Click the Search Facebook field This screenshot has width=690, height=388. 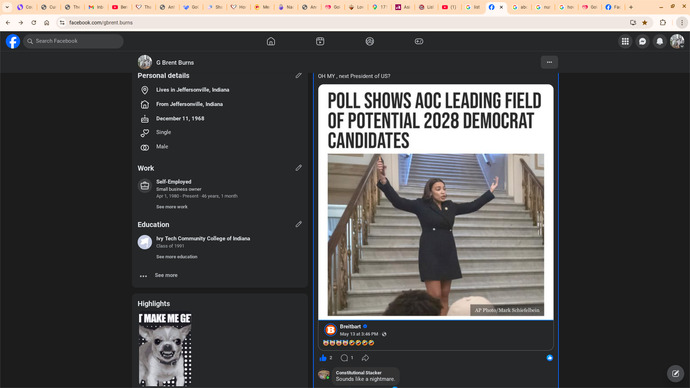(x=73, y=41)
